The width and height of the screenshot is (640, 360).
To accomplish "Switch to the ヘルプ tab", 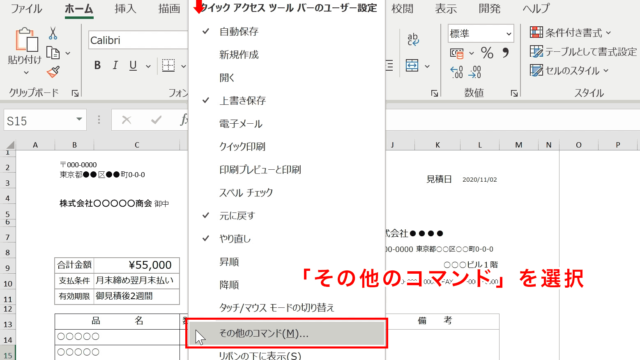I will (x=536, y=9).
